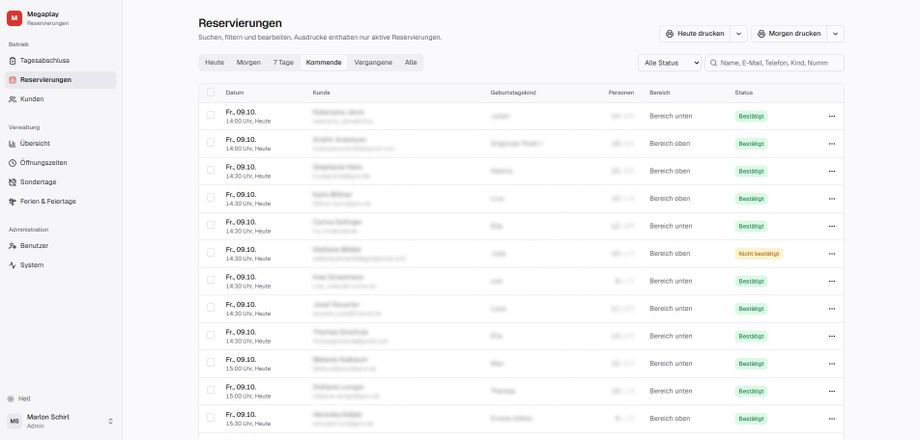Check the first reservation row checkbox

pyautogui.click(x=211, y=115)
